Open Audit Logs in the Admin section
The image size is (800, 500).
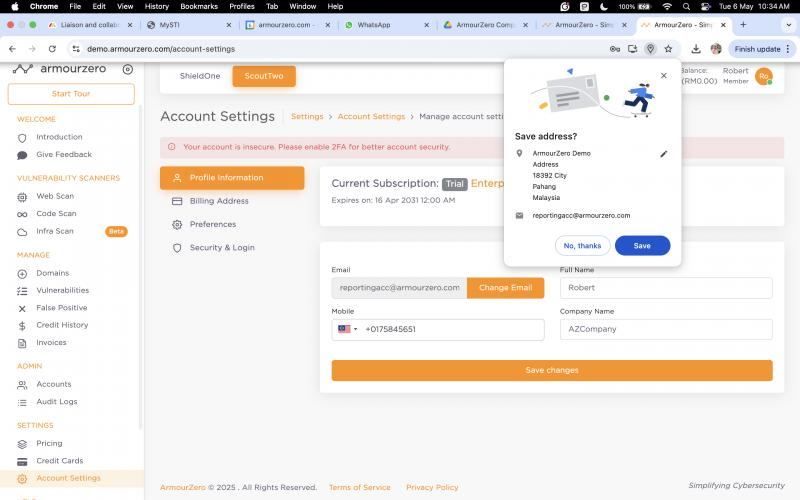(x=56, y=402)
